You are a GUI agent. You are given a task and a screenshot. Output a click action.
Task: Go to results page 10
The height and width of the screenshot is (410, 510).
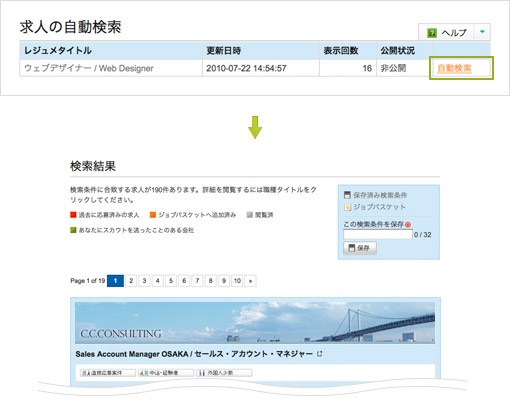[237, 281]
